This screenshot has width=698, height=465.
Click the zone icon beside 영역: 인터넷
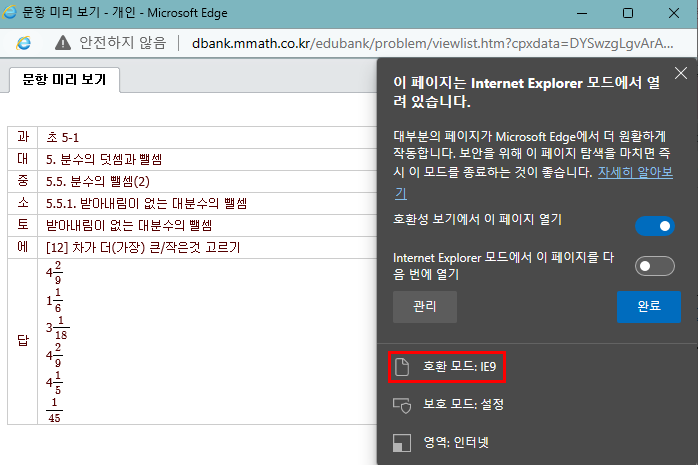tap(402, 443)
